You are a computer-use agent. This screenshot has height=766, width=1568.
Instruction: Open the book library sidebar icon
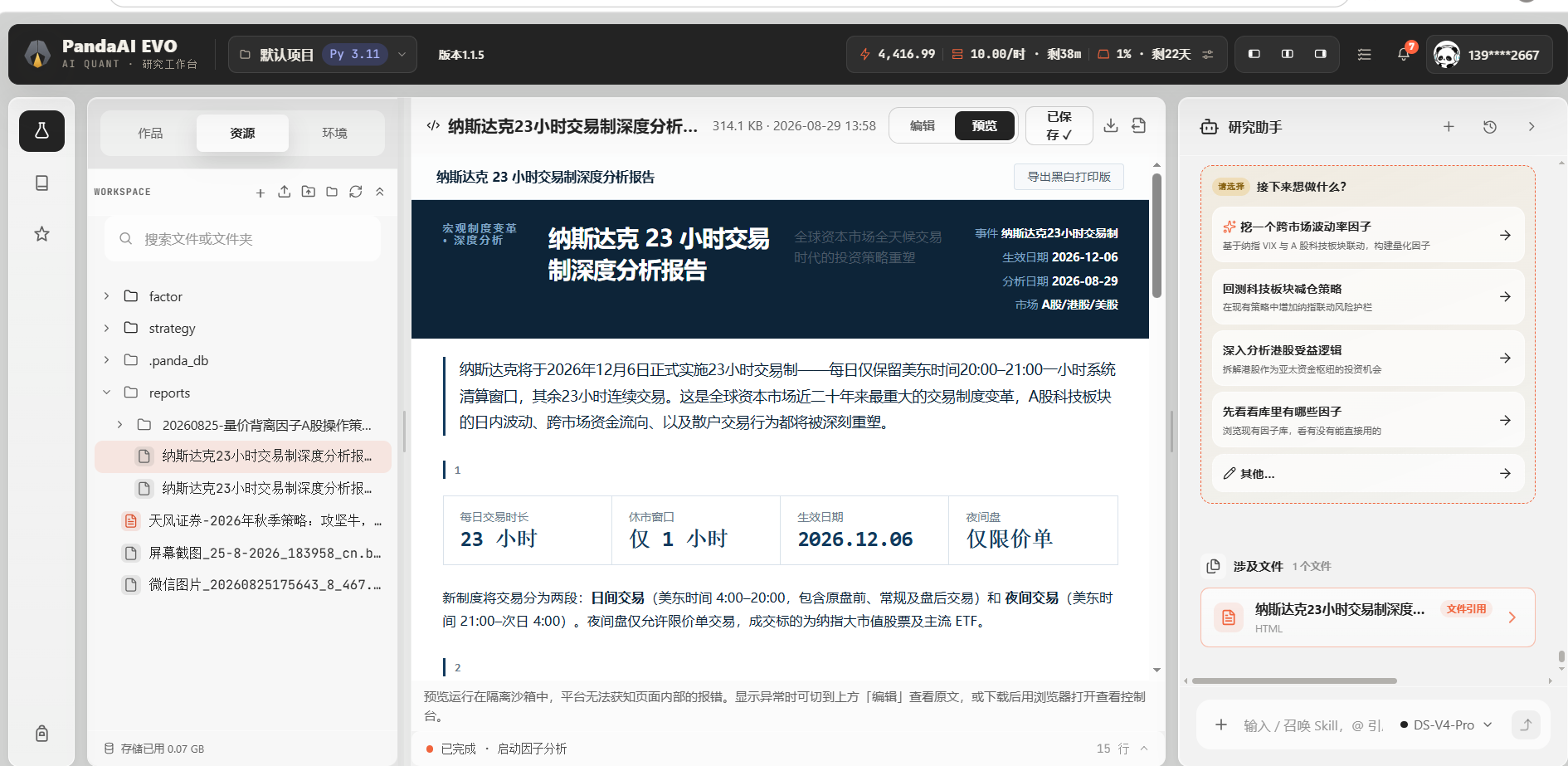pos(41,183)
